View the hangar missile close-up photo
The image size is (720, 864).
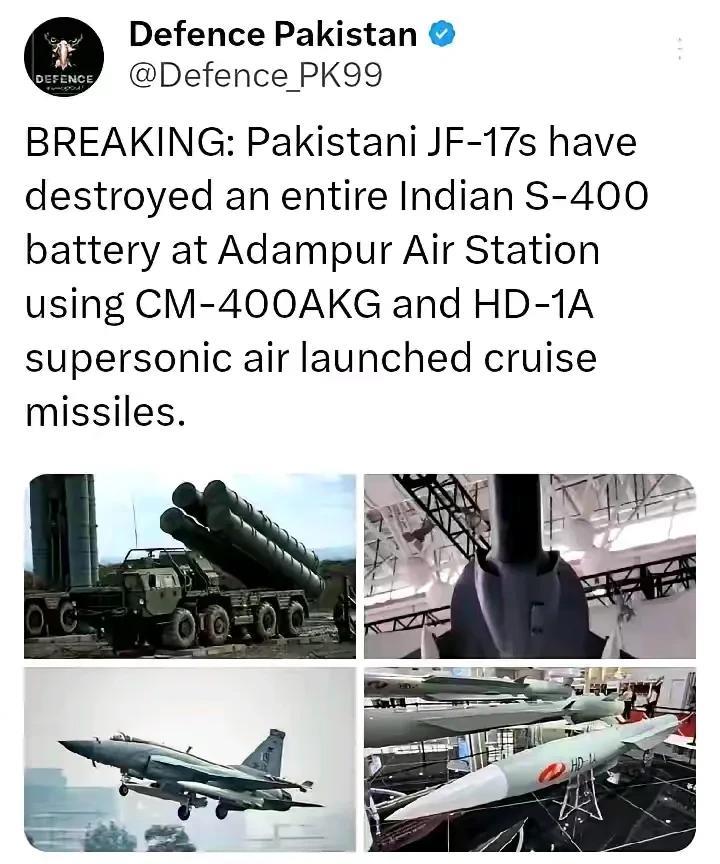530,566
